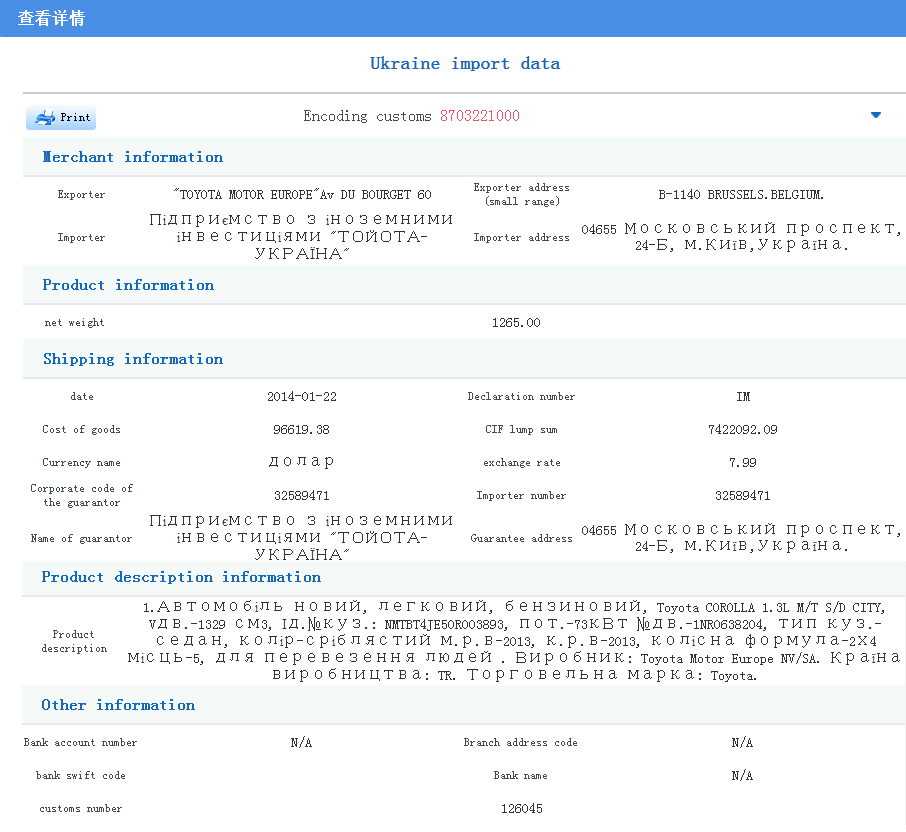The height and width of the screenshot is (832, 906).
Task: Click the 'Cost of goods' label
Action: tap(81, 429)
